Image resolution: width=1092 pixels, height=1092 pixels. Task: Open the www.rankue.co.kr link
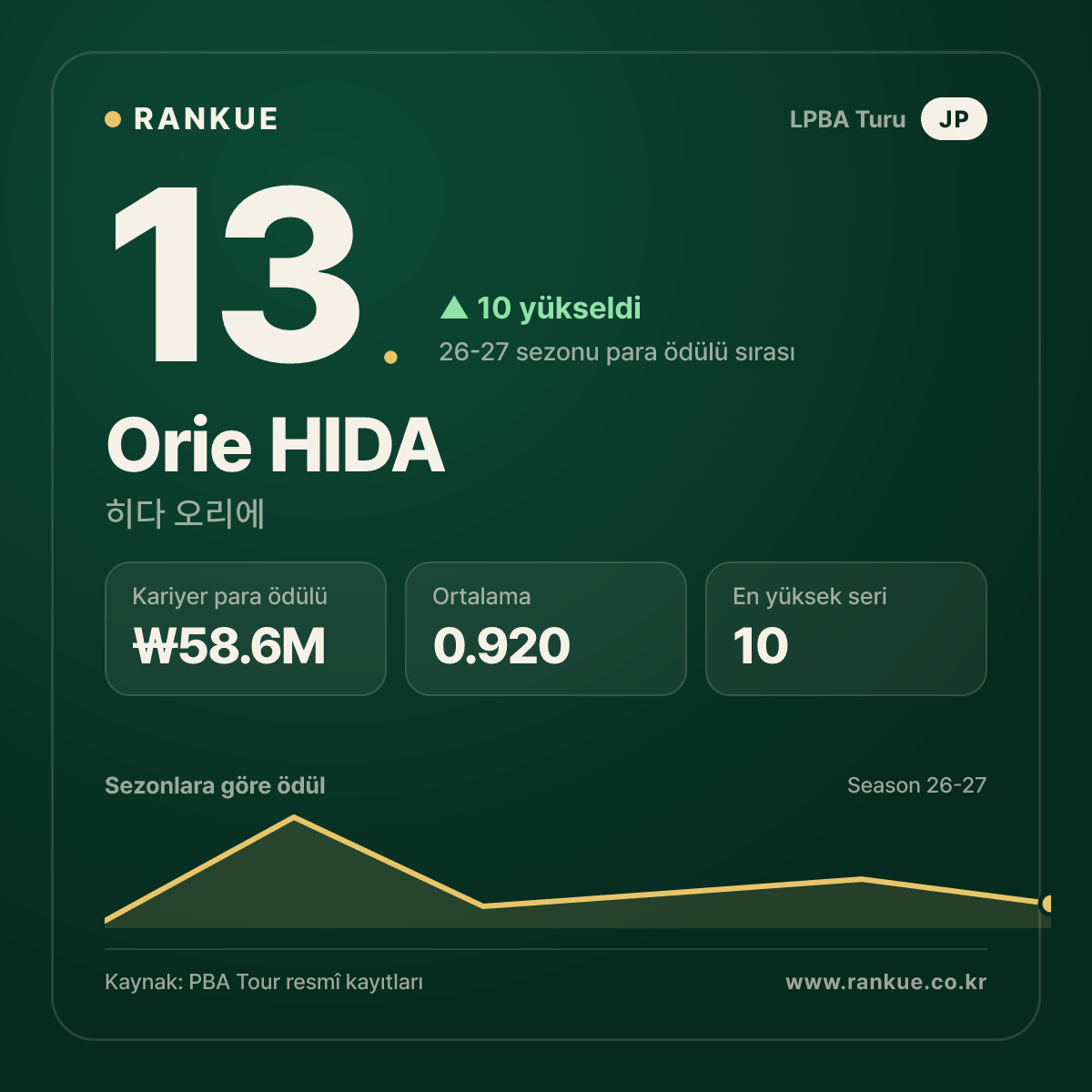[885, 983]
